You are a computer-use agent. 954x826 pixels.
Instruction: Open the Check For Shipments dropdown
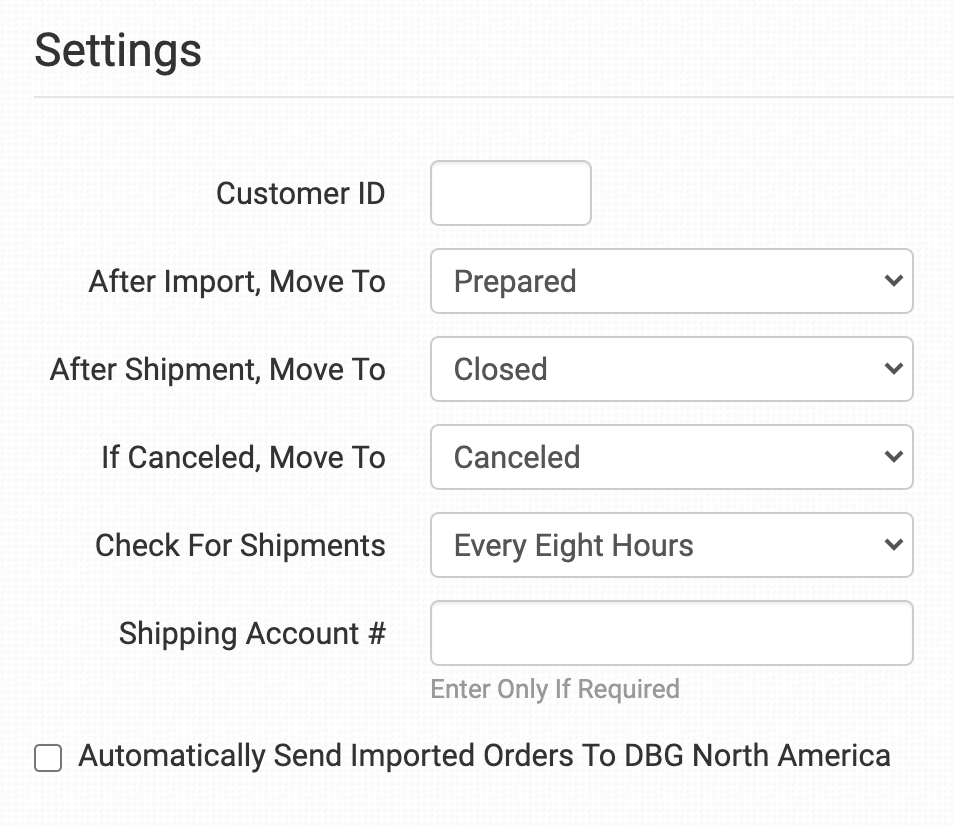(x=670, y=545)
